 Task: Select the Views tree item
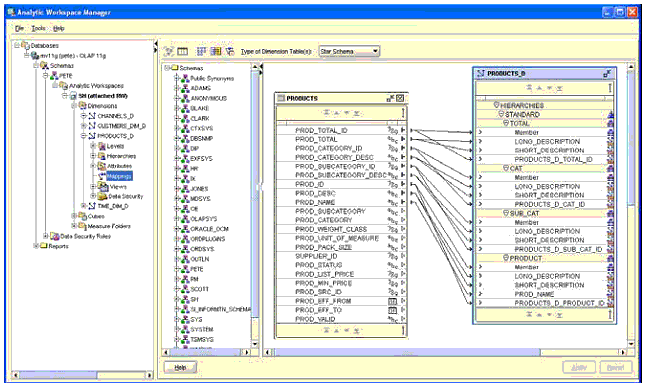point(118,186)
